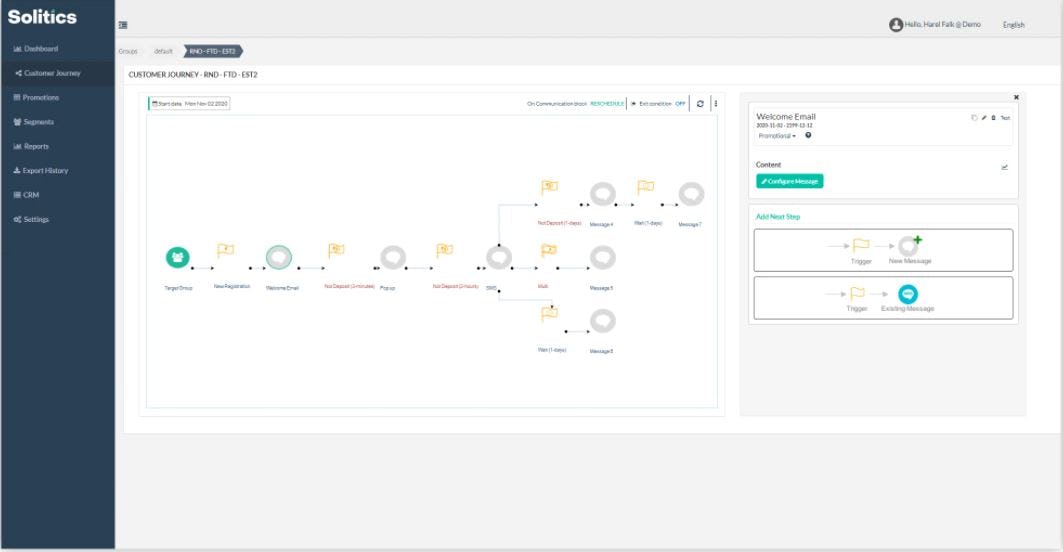This screenshot has width=1063, height=552.
Task: Click the Test link
Action: click(1005, 118)
